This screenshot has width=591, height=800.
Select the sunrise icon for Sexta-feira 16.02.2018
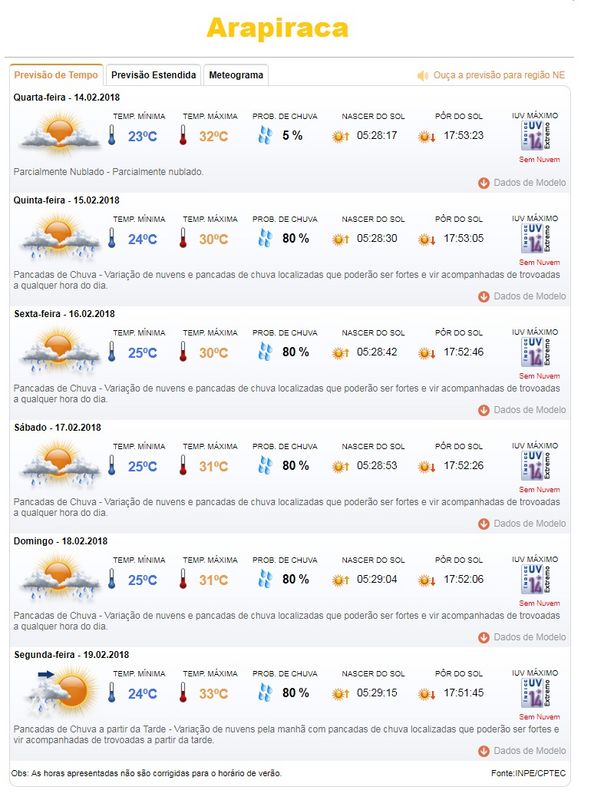click(340, 353)
